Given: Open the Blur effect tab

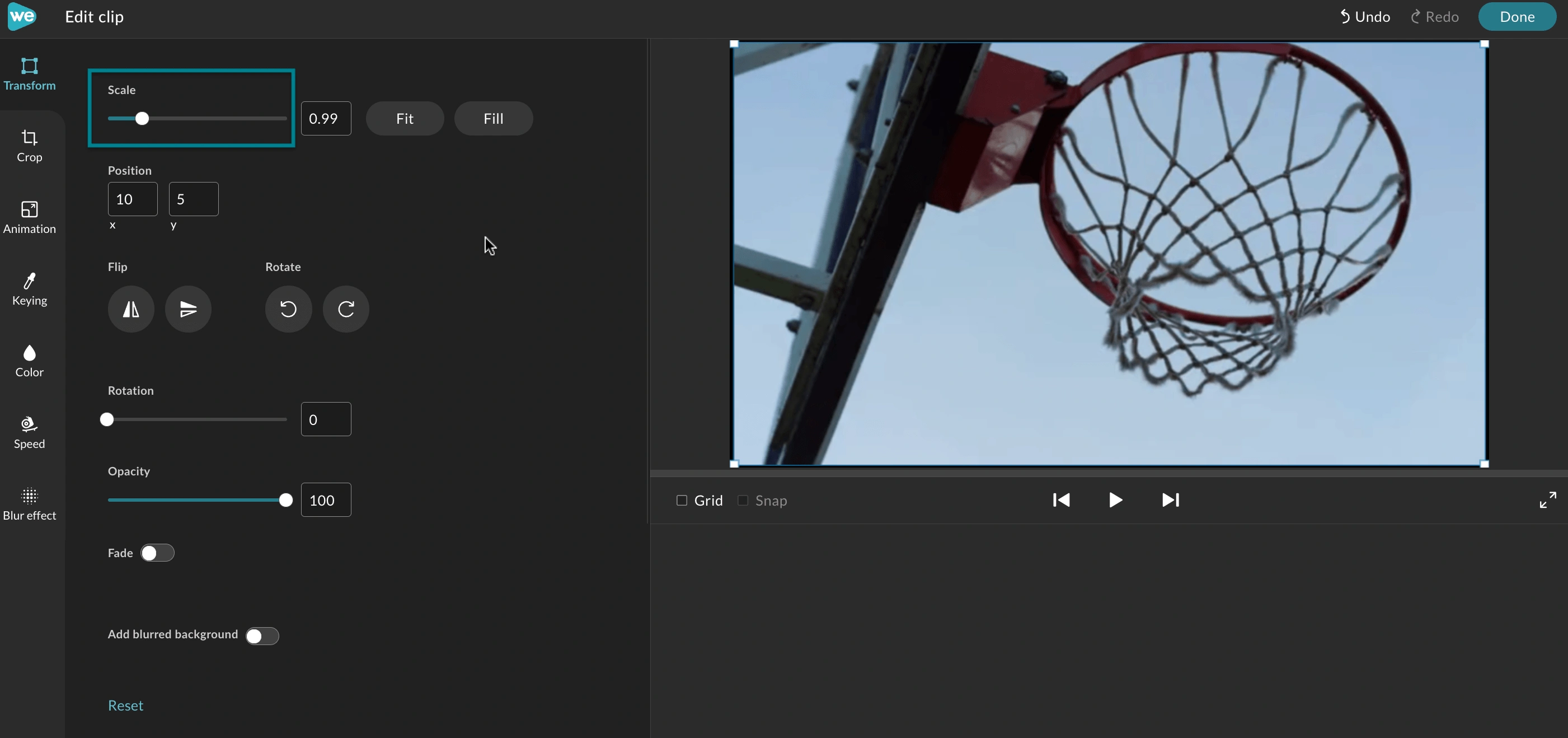Looking at the screenshot, I should (29, 505).
